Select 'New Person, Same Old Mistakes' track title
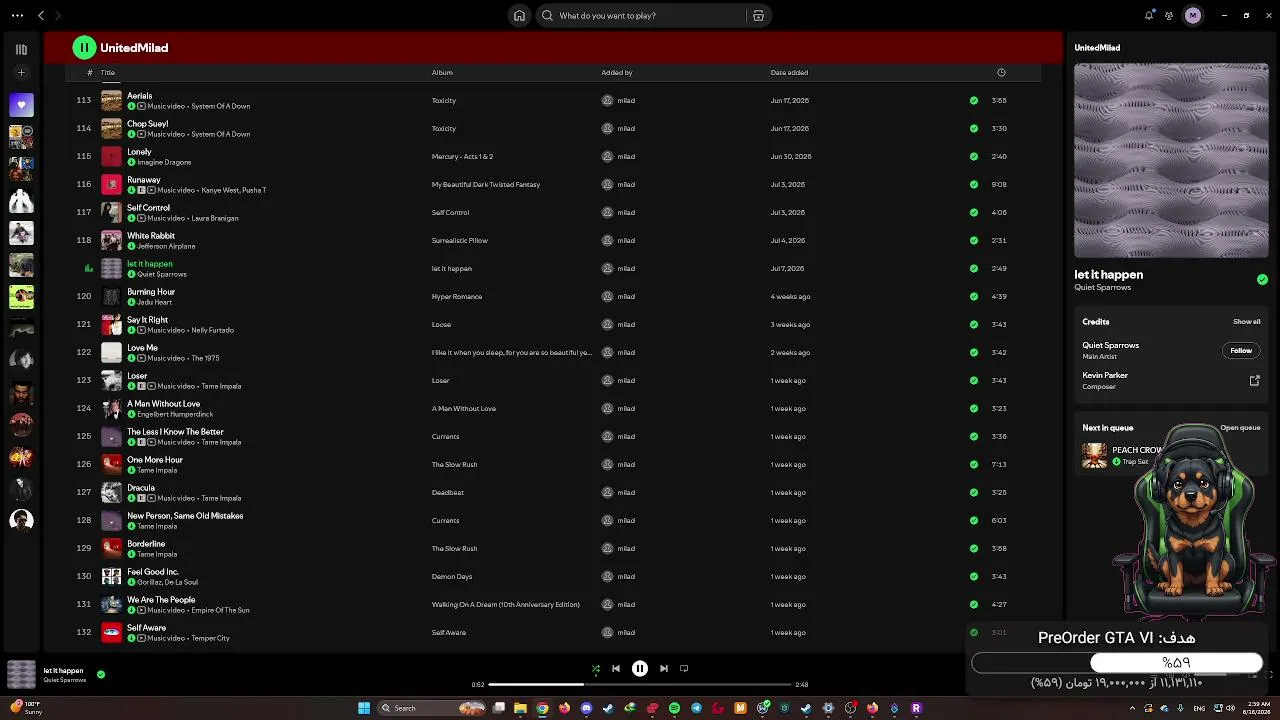1280x720 pixels. point(185,515)
